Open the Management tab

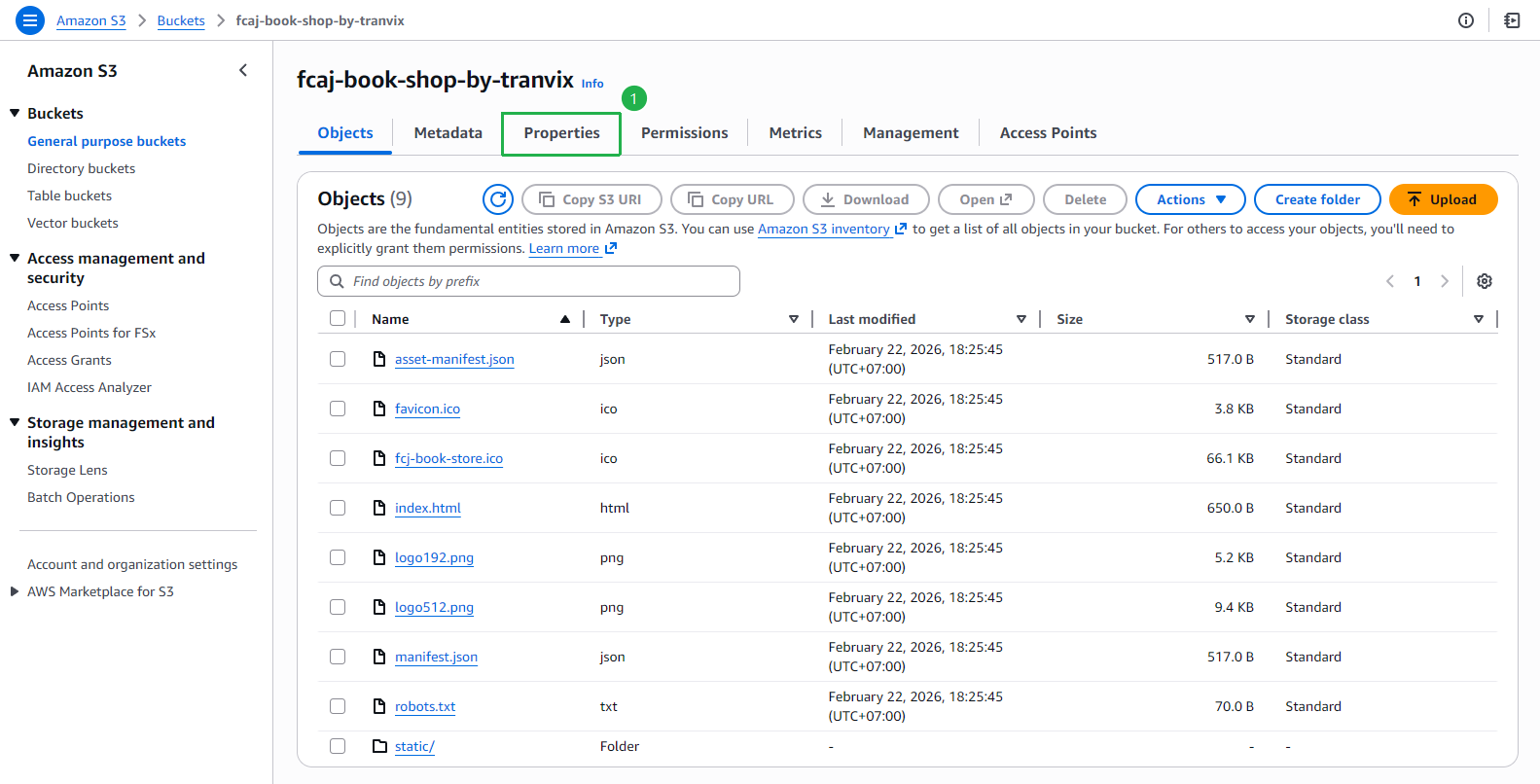tap(911, 133)
